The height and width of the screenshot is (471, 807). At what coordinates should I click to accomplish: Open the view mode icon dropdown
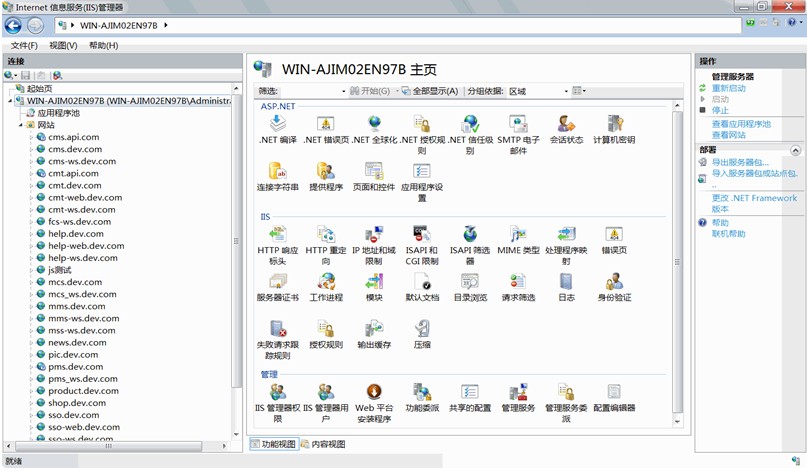point(579,91)
